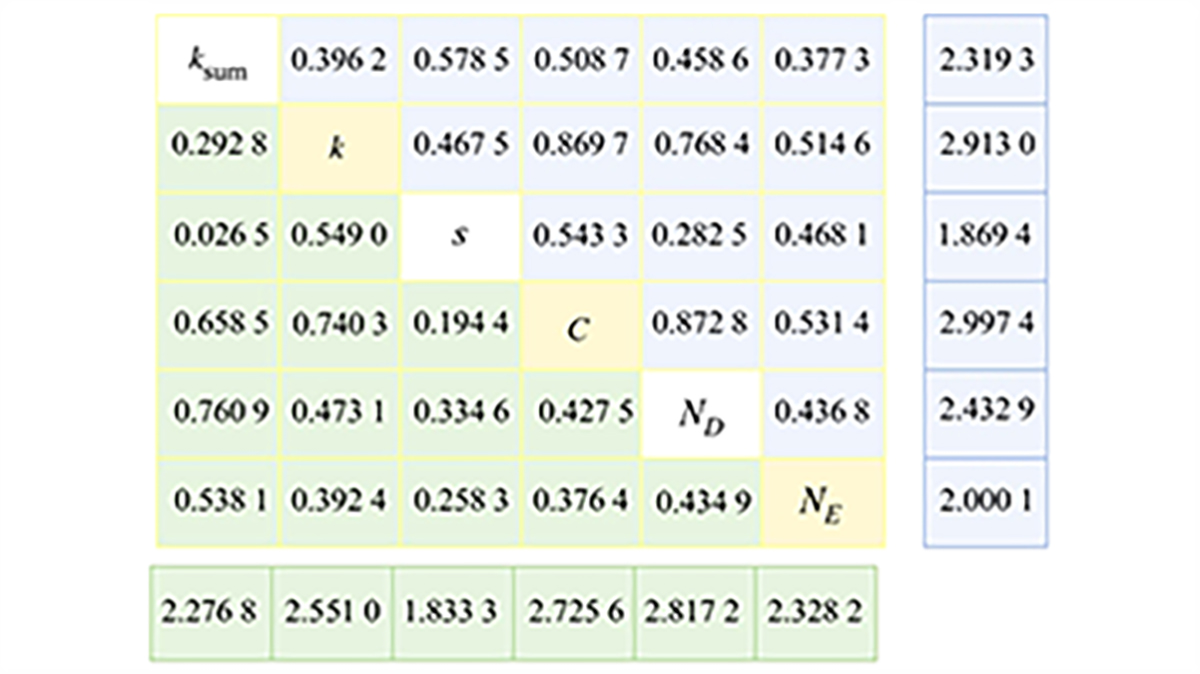This screenshot has width=1200, height=674.
Task: Click the cell containing 0.396 2
Action: 339,62
